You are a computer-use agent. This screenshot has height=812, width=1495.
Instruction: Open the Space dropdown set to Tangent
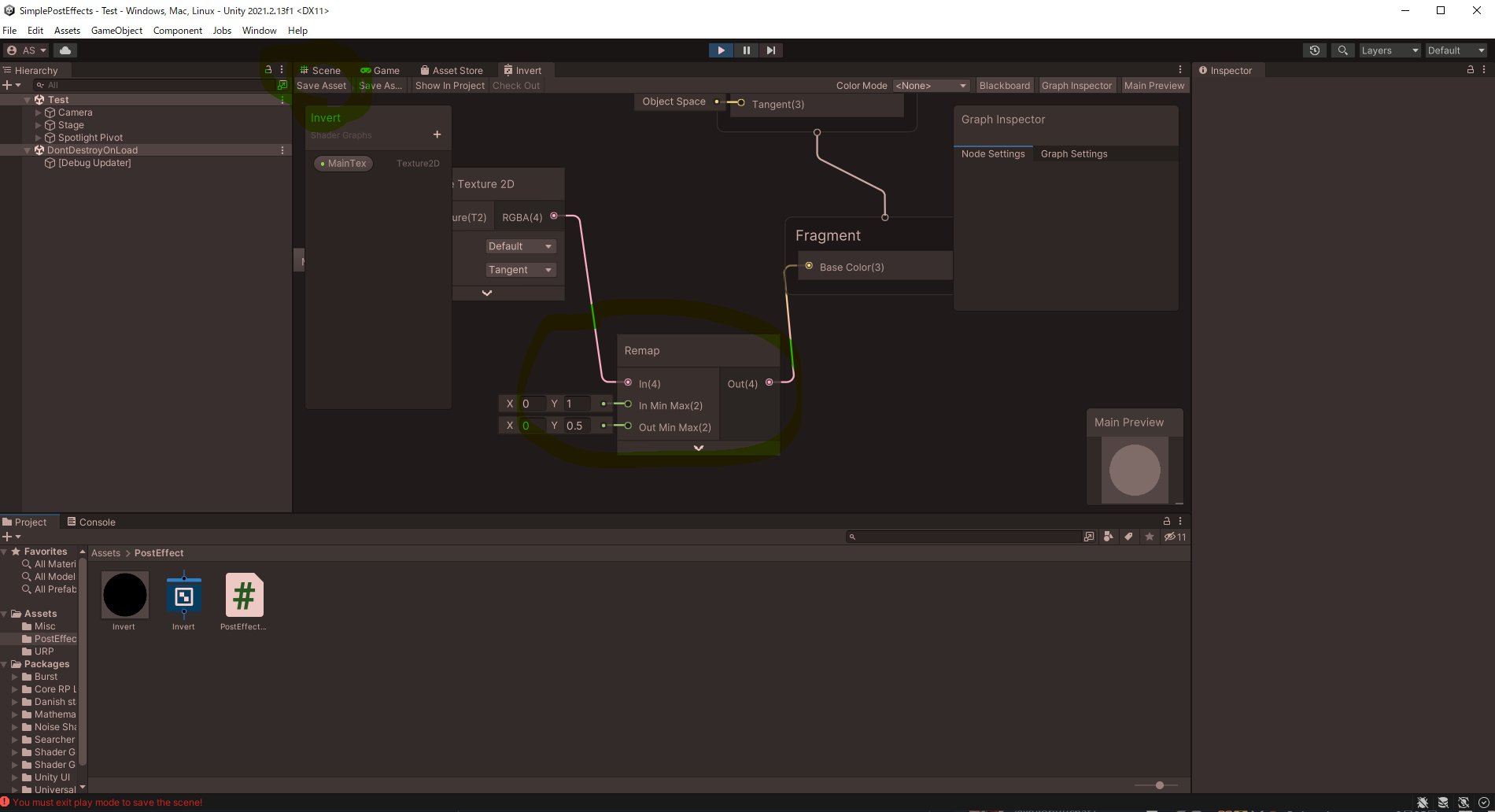520,270
